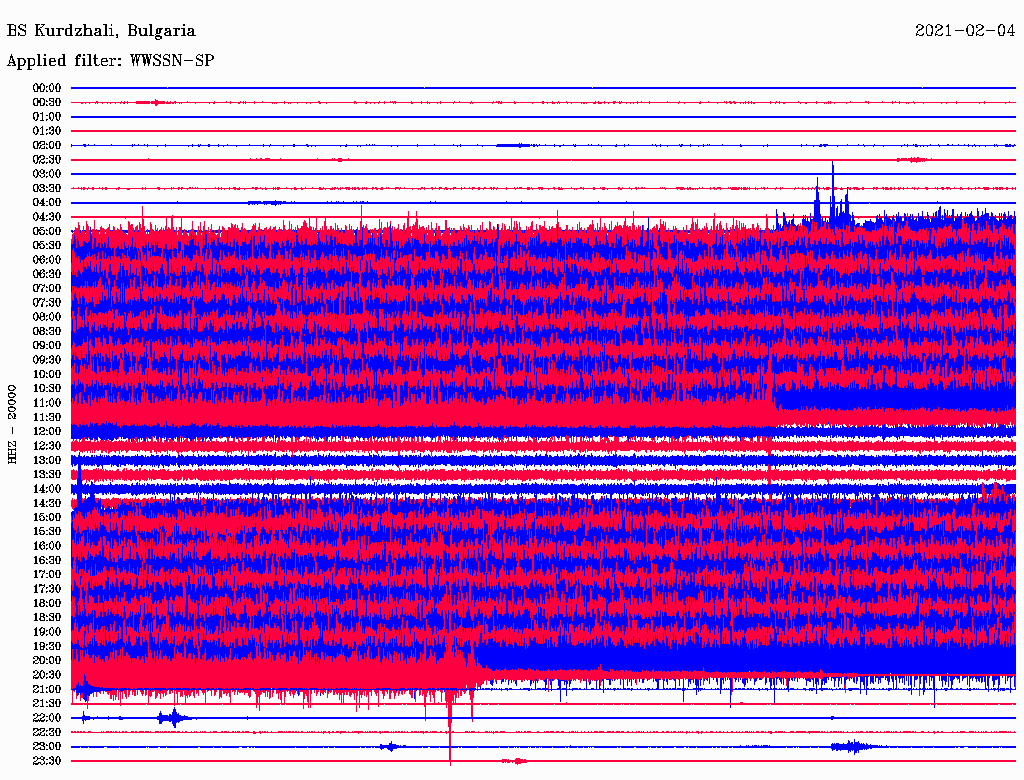
Task: Click the 01:30 time label
Action: point(47,131)
